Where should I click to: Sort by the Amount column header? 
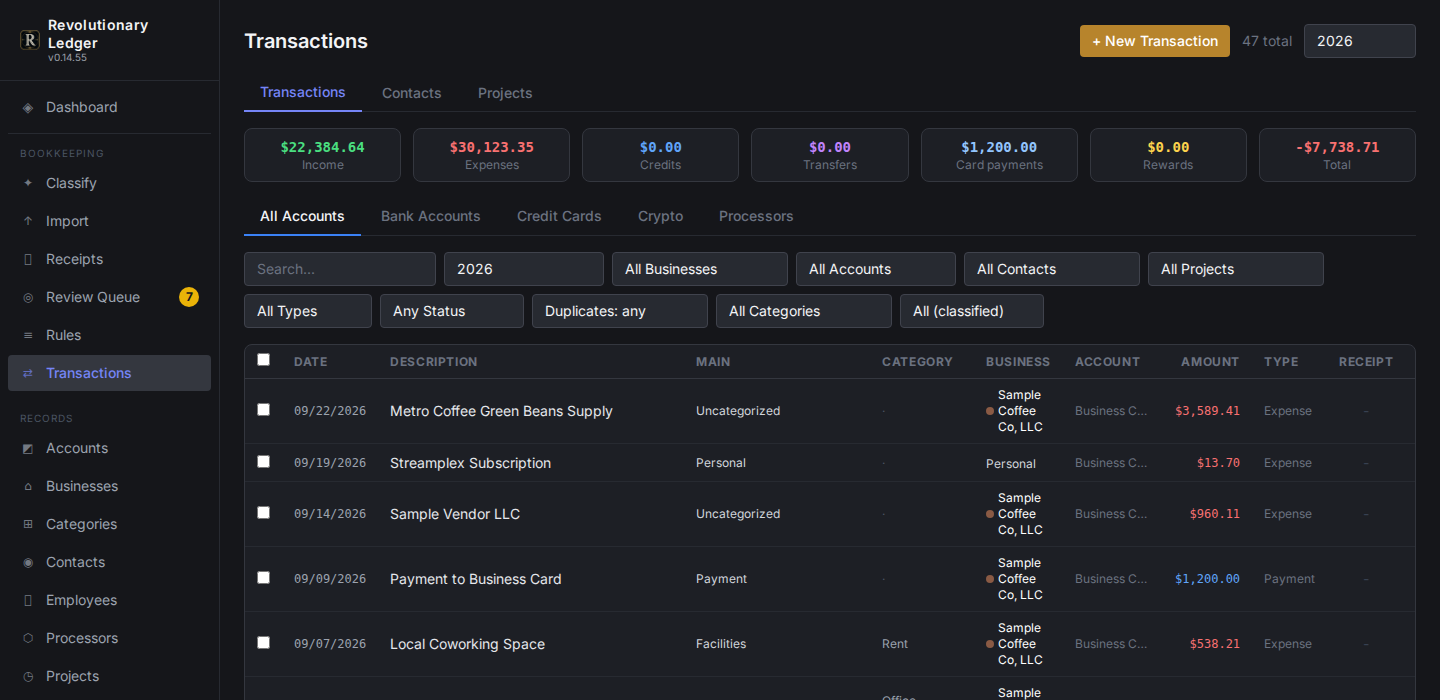(x=1210, y=362)
